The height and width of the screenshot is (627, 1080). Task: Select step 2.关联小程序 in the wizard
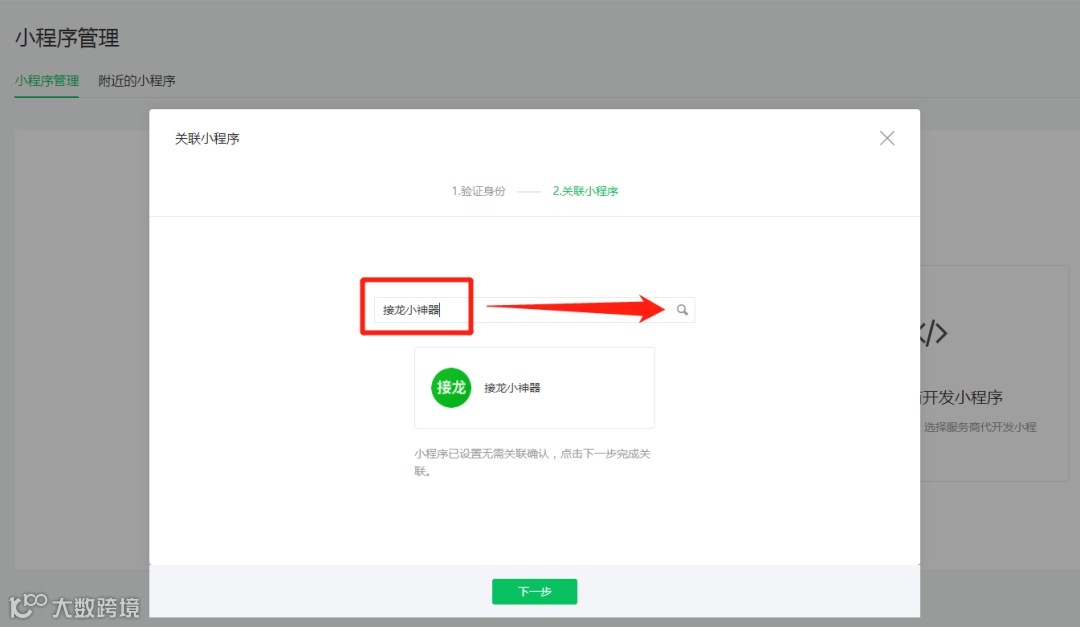tap(585, 190)
